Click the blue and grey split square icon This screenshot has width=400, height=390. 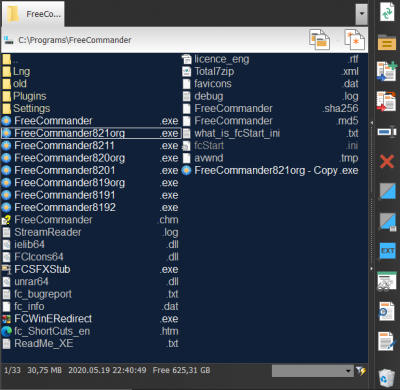[388, 191]
